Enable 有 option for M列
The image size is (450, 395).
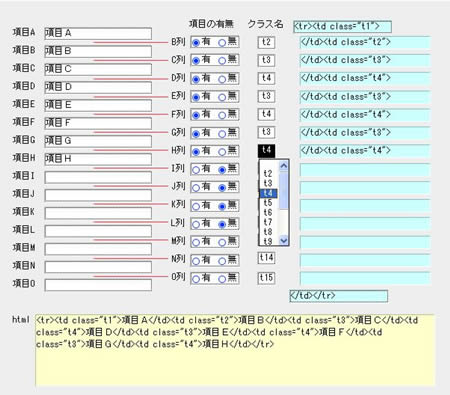[196, 242]
